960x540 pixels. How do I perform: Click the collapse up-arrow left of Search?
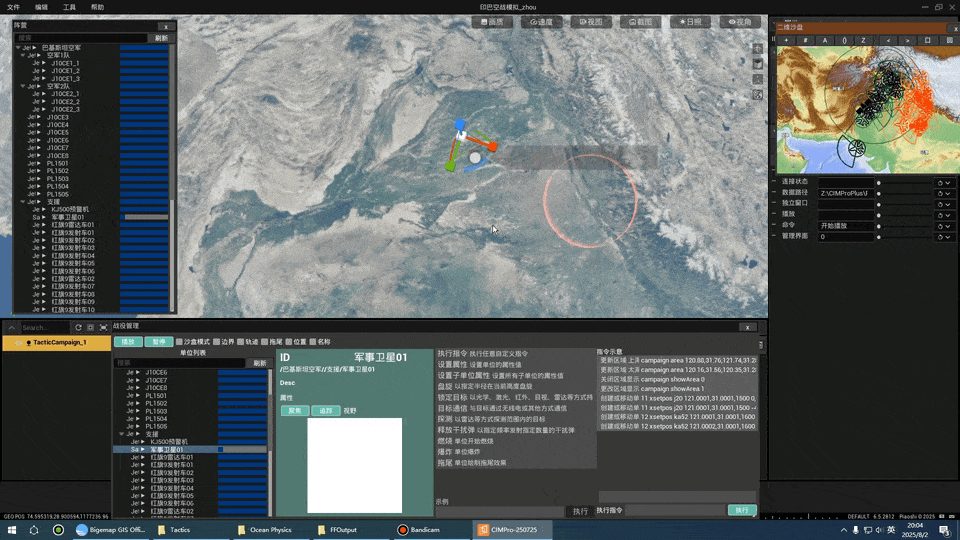(x=12, y=328)
